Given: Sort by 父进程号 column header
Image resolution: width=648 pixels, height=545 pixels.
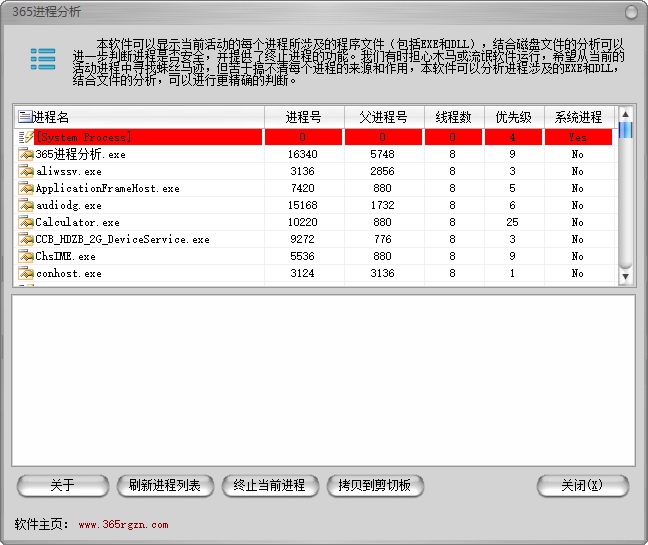Looking at the screenshot, I should (383, 117).
